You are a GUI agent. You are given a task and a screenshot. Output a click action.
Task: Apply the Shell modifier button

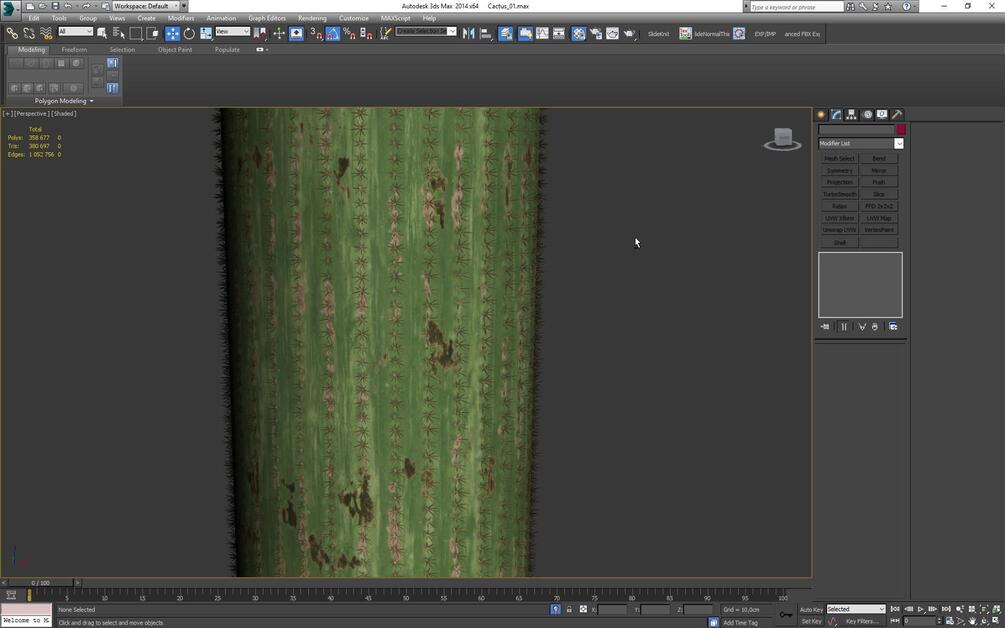[840, 242]
